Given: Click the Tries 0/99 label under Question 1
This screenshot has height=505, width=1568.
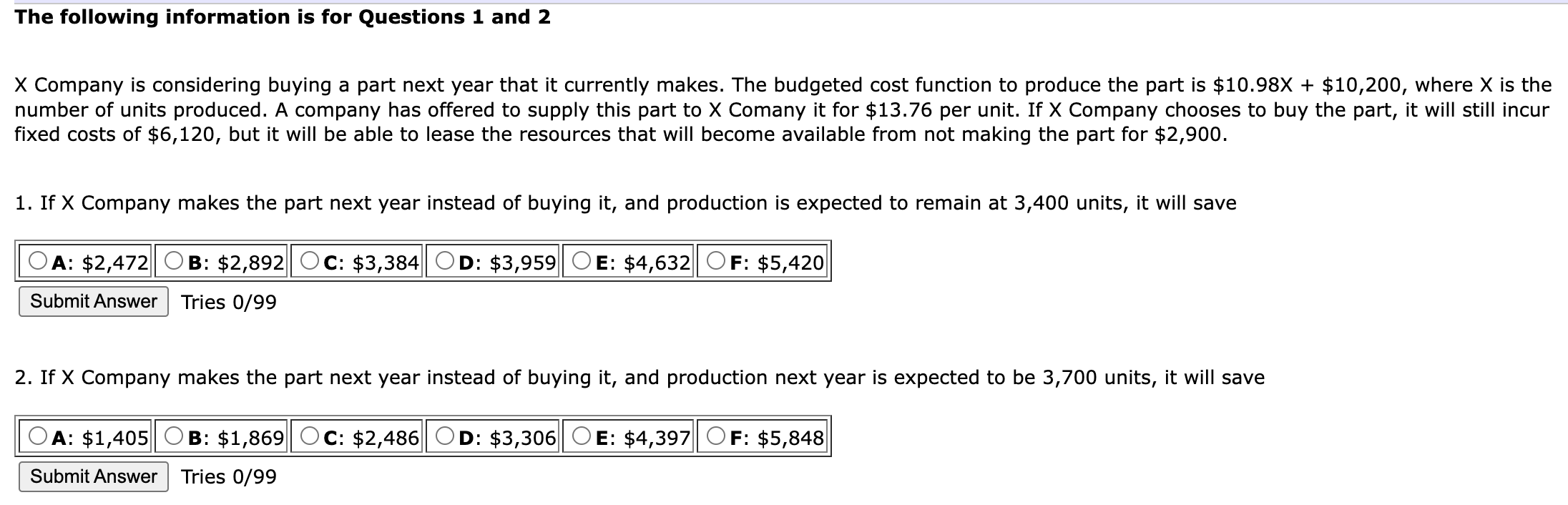Looking at the screenshot, I should click(229, 303).
